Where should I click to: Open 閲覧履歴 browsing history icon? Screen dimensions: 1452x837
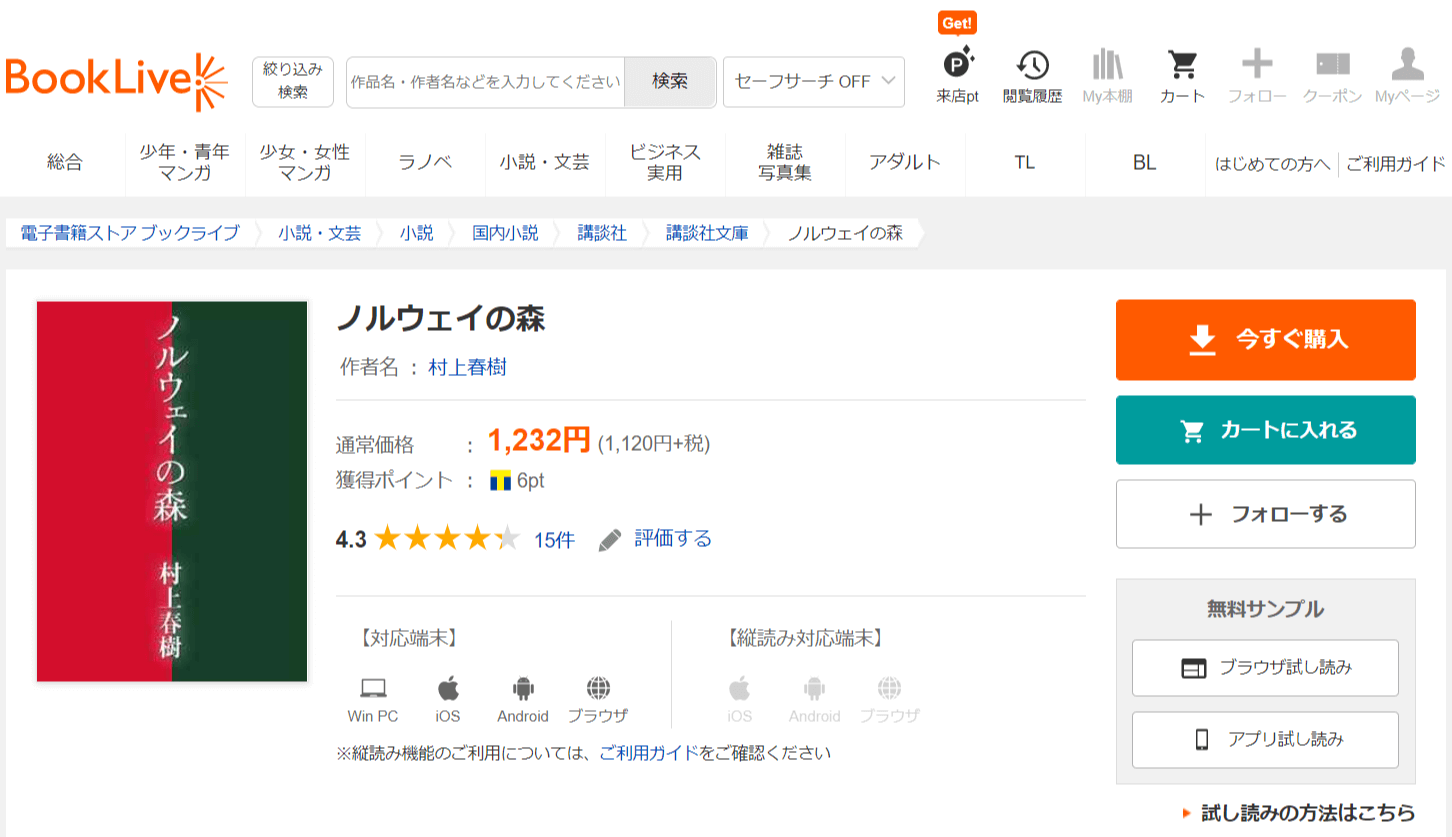pyautogui.click(x=1032, y=76)
